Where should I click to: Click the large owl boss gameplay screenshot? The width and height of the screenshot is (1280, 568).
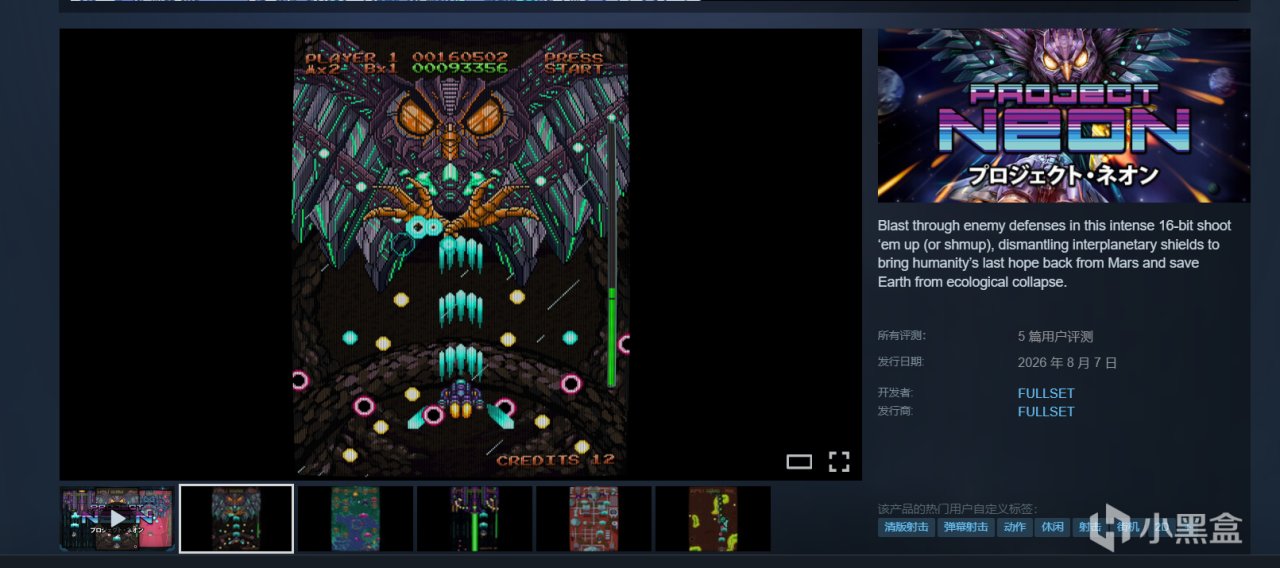(x=460, y=254)
